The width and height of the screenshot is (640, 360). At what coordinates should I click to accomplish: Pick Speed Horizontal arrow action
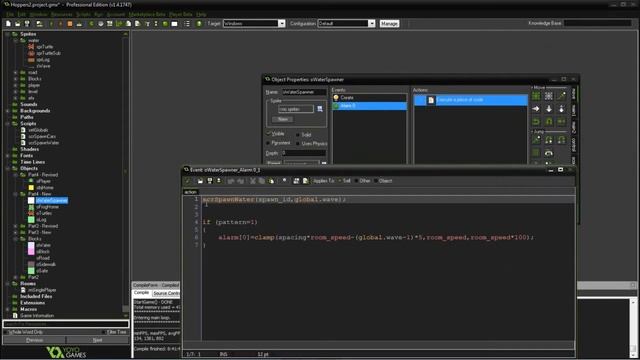point(536,109)
